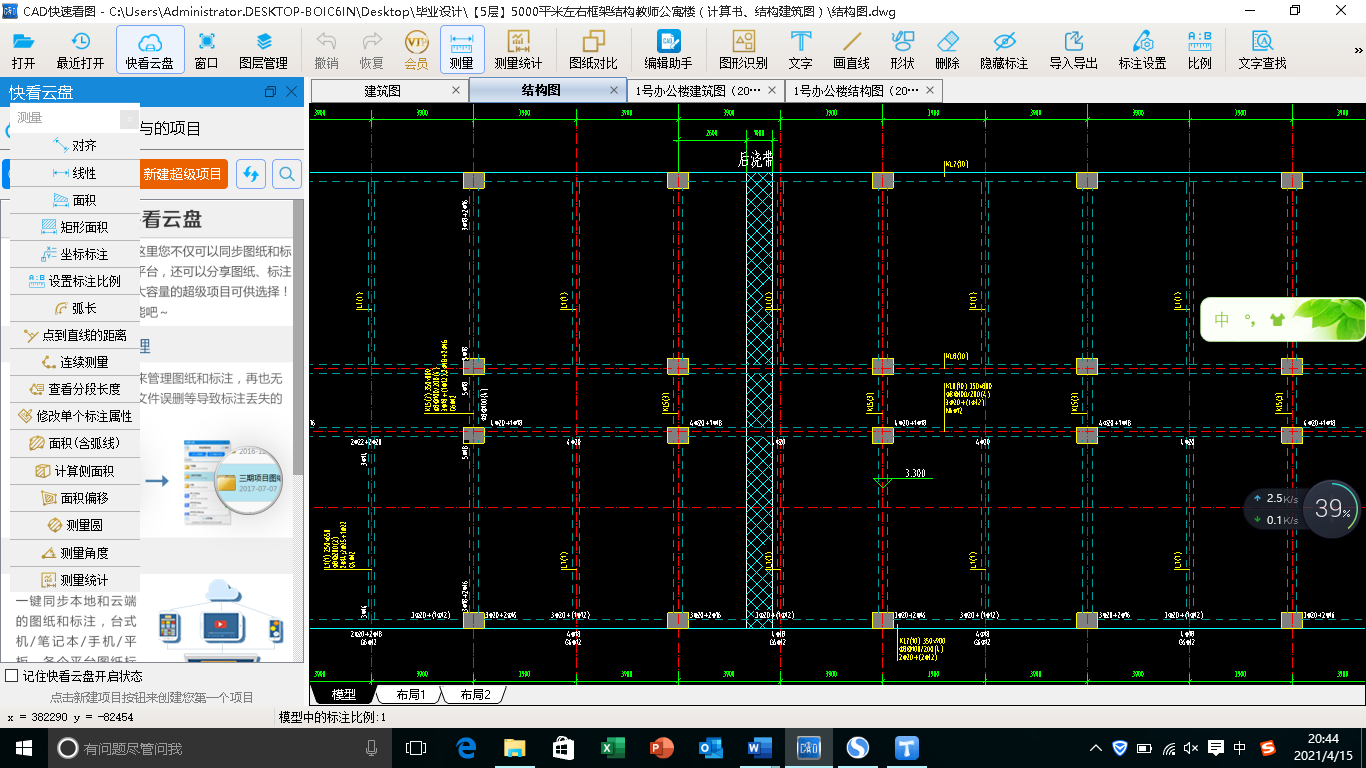Screen dimensions: 1366x768
Task: Choose 对齐 from the measure menu
Action: pyautogui.click(x=75, y=146)
